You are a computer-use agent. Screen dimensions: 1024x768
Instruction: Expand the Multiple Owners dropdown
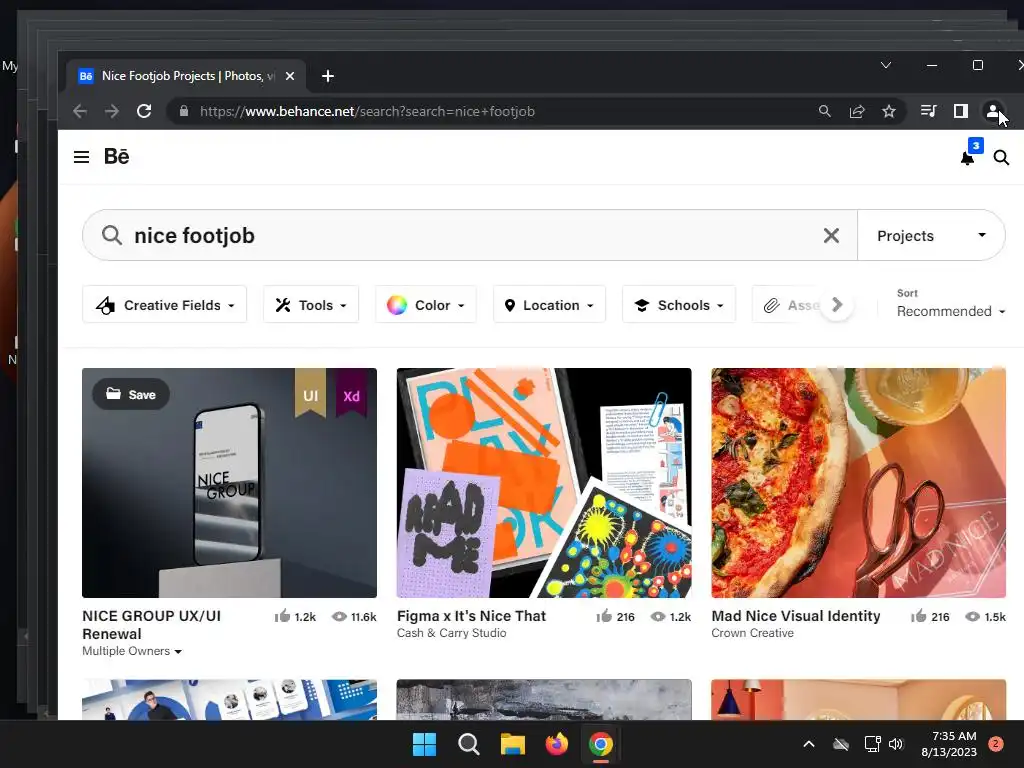tap(132, 651)
